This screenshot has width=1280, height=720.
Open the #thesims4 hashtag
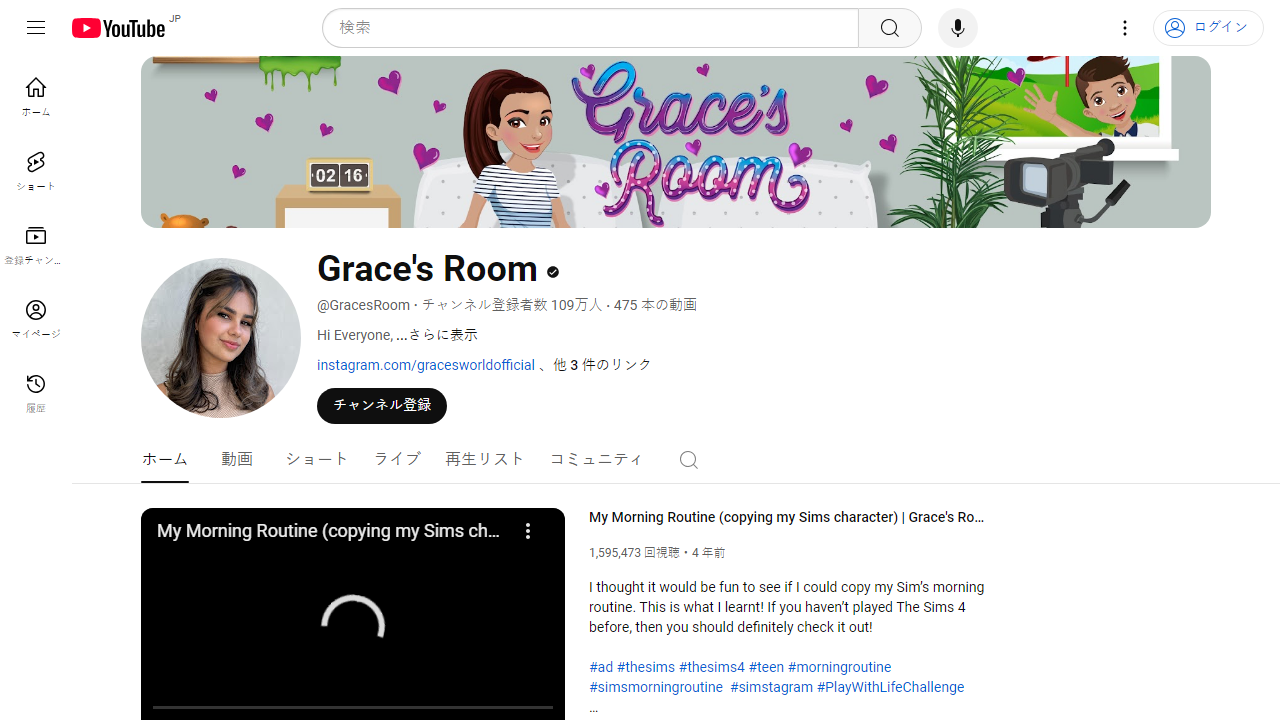(712, 667)
